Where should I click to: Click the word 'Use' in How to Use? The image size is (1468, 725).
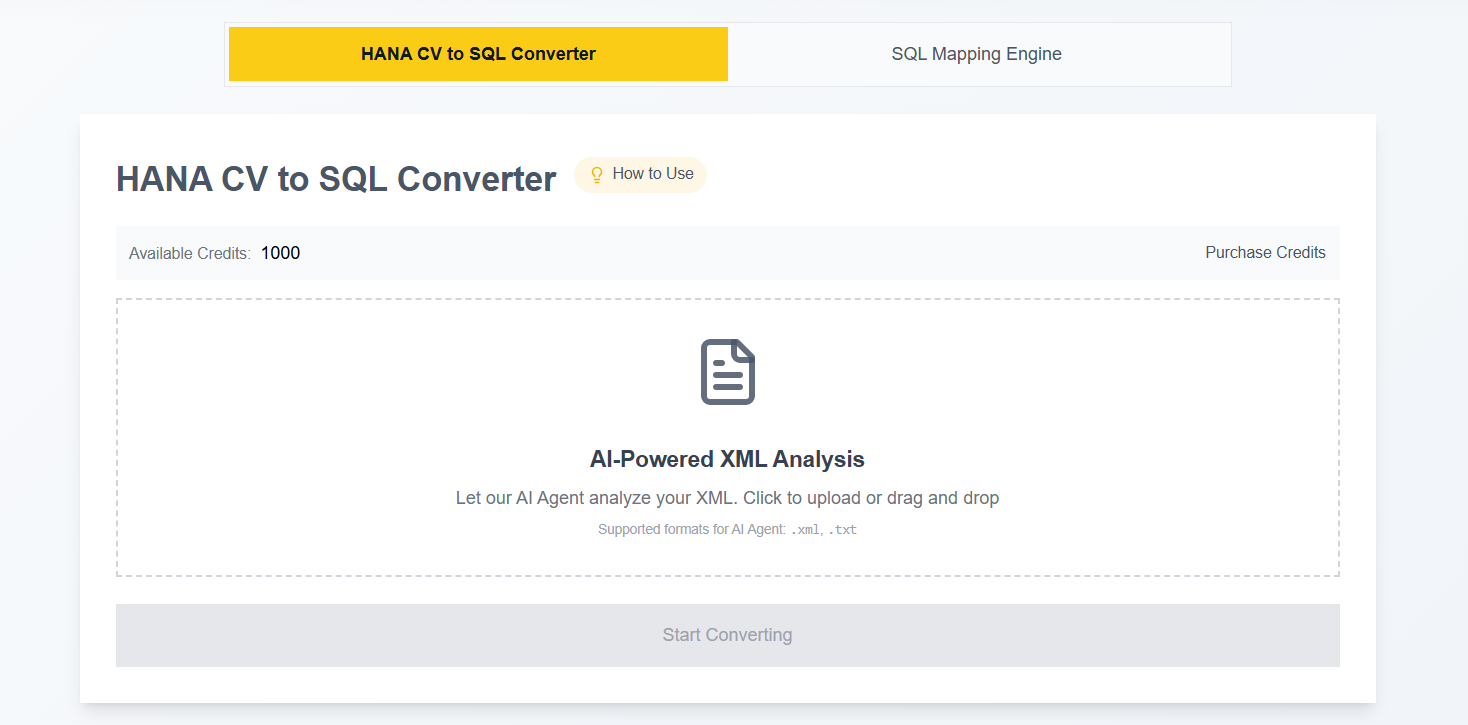[680, 174]
